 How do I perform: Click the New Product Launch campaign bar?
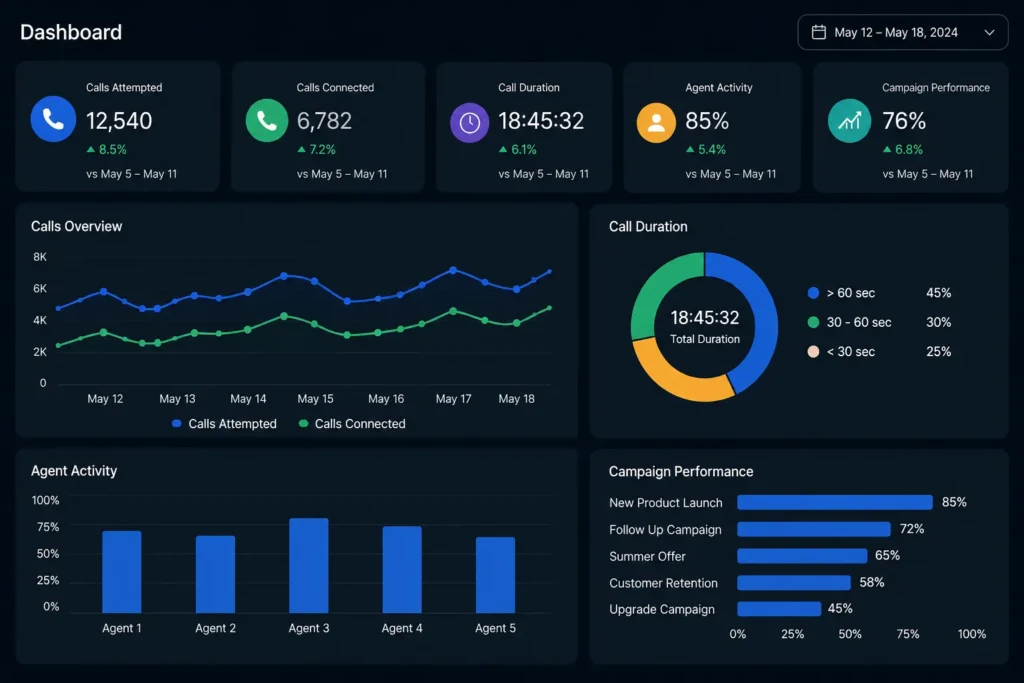(835, 502)
